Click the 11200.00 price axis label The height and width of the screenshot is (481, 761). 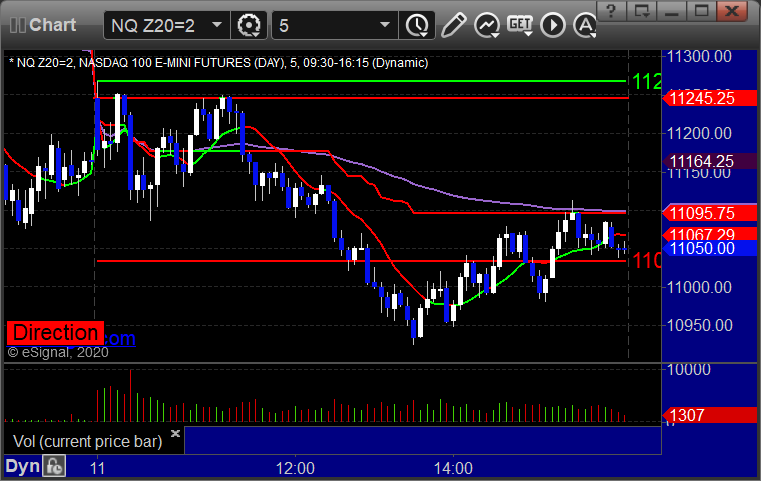pyautogui.click(x=699, y=133)
